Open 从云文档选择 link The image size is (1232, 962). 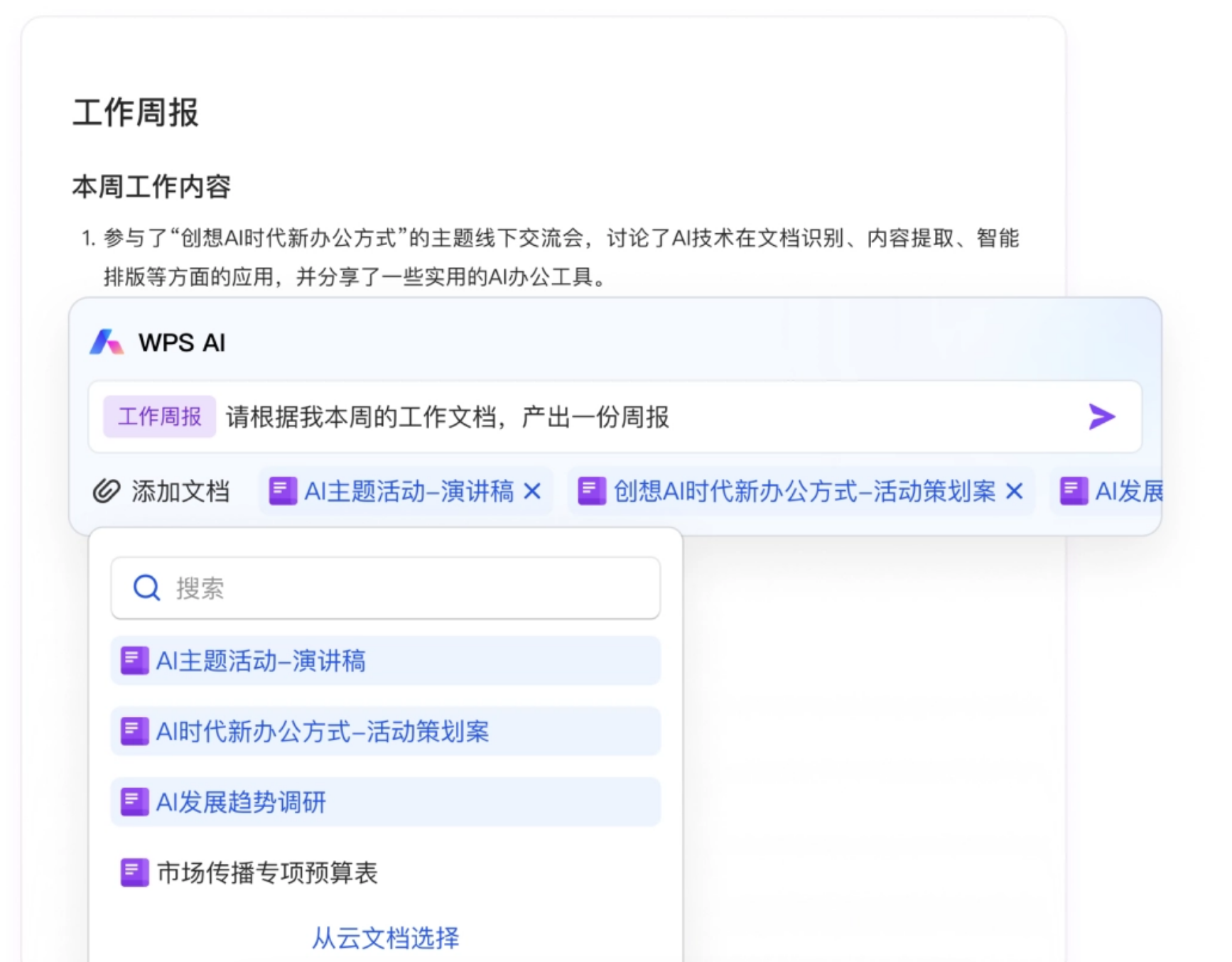[385, 938]
